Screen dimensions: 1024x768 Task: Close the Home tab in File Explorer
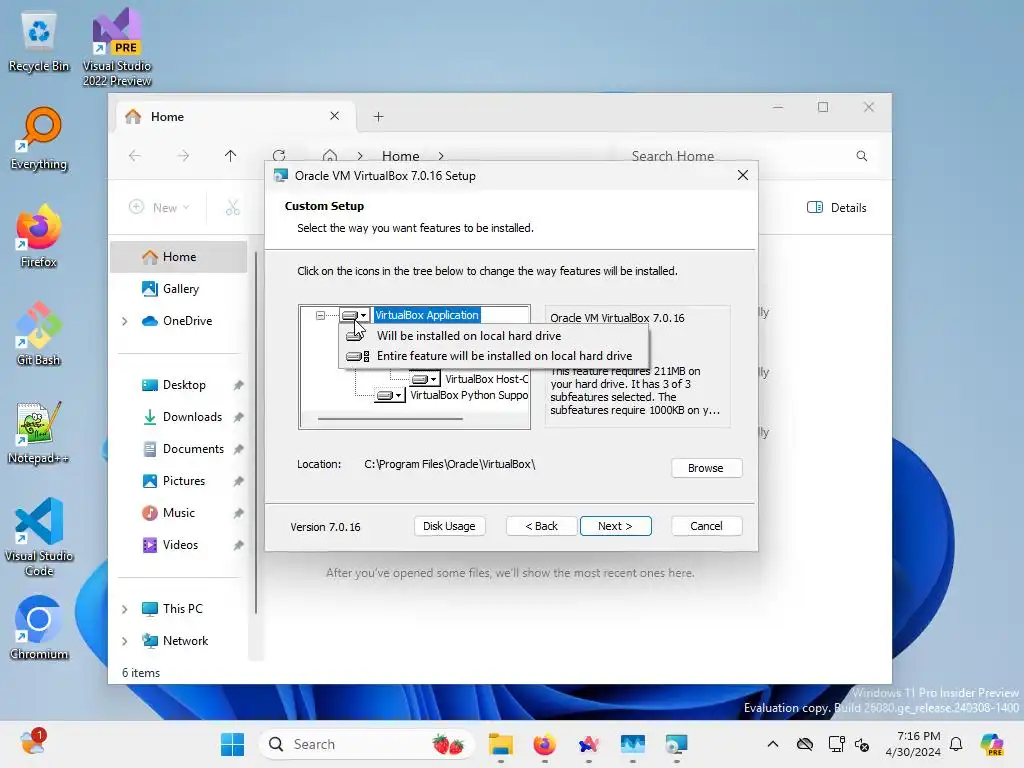(334, 116)
